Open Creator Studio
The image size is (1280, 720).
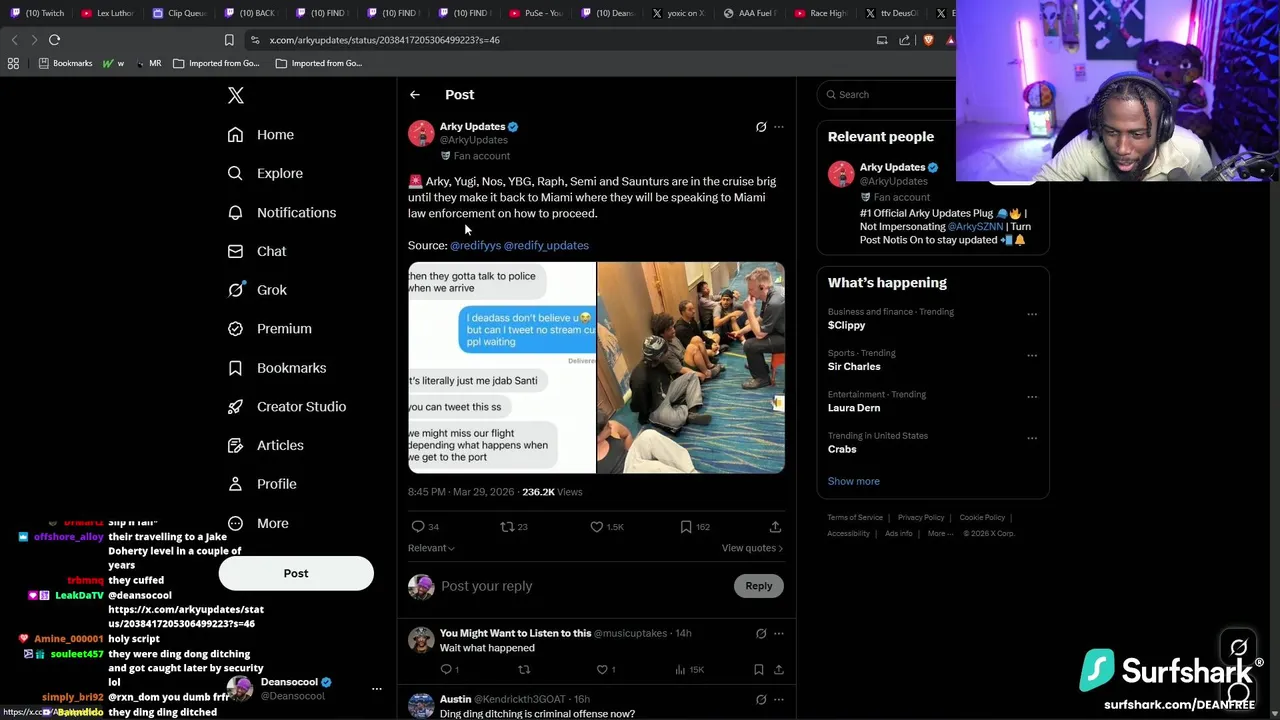pos(286,407)
